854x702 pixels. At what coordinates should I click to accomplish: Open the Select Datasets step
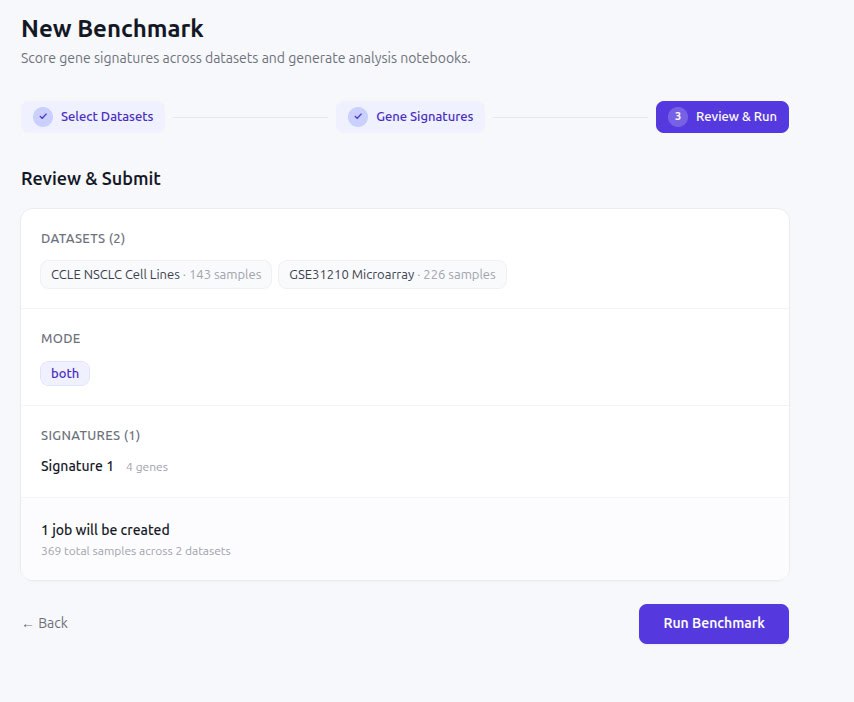coord(93,117)
